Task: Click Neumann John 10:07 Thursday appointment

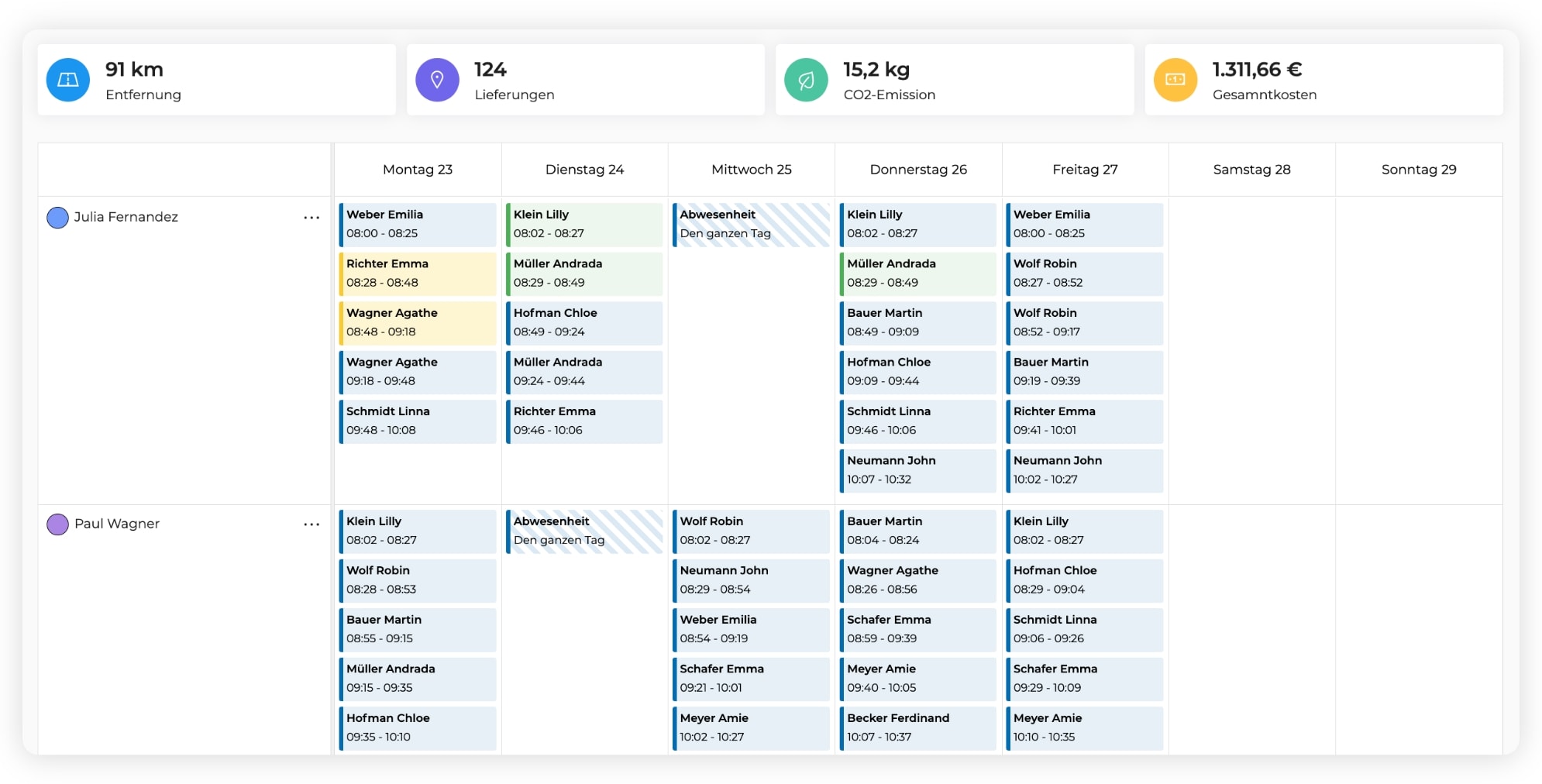Action: (918, 470)
